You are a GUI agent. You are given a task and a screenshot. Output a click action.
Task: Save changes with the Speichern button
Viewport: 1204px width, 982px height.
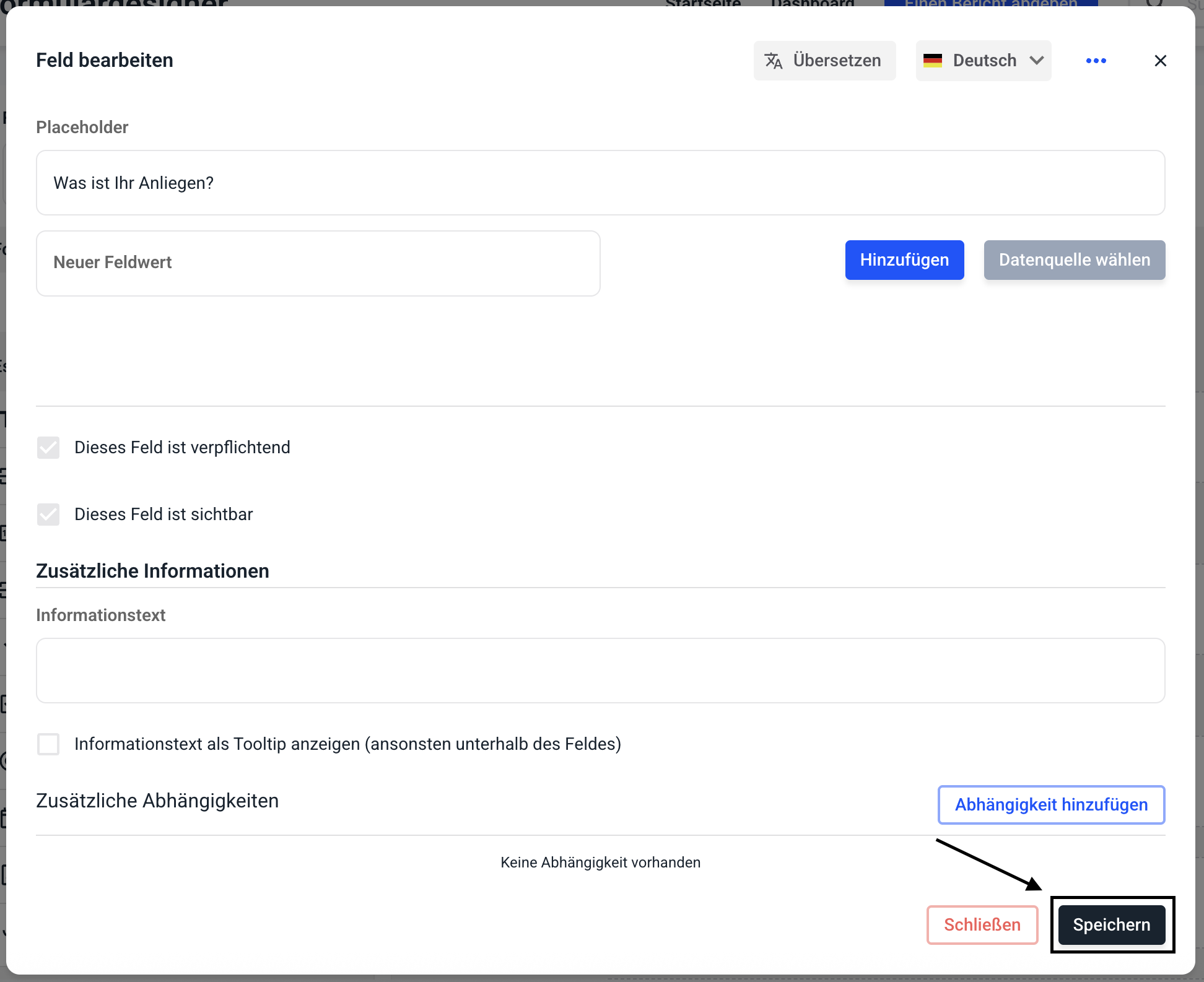pyautogui.click(x=1111, y=925)
